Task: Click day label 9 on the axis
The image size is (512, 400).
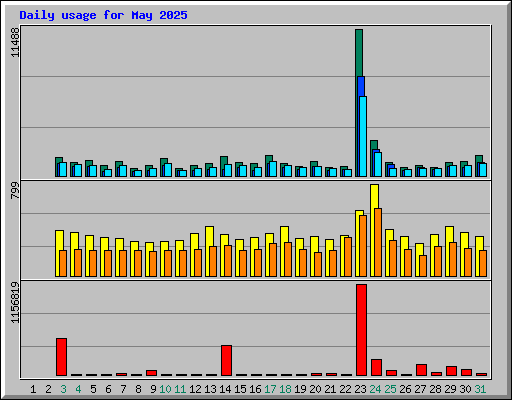Action: 153,389
